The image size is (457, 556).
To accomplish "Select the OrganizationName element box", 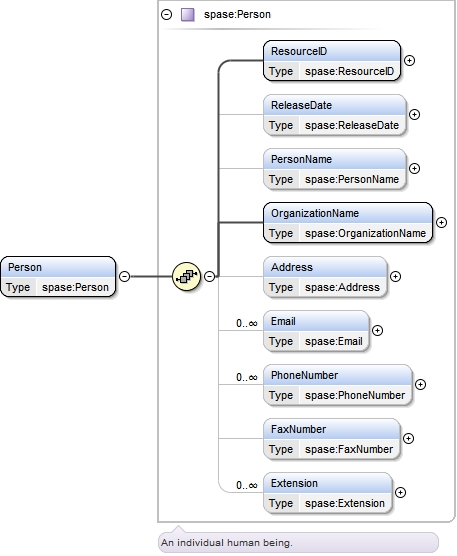I will pos(348,223).
